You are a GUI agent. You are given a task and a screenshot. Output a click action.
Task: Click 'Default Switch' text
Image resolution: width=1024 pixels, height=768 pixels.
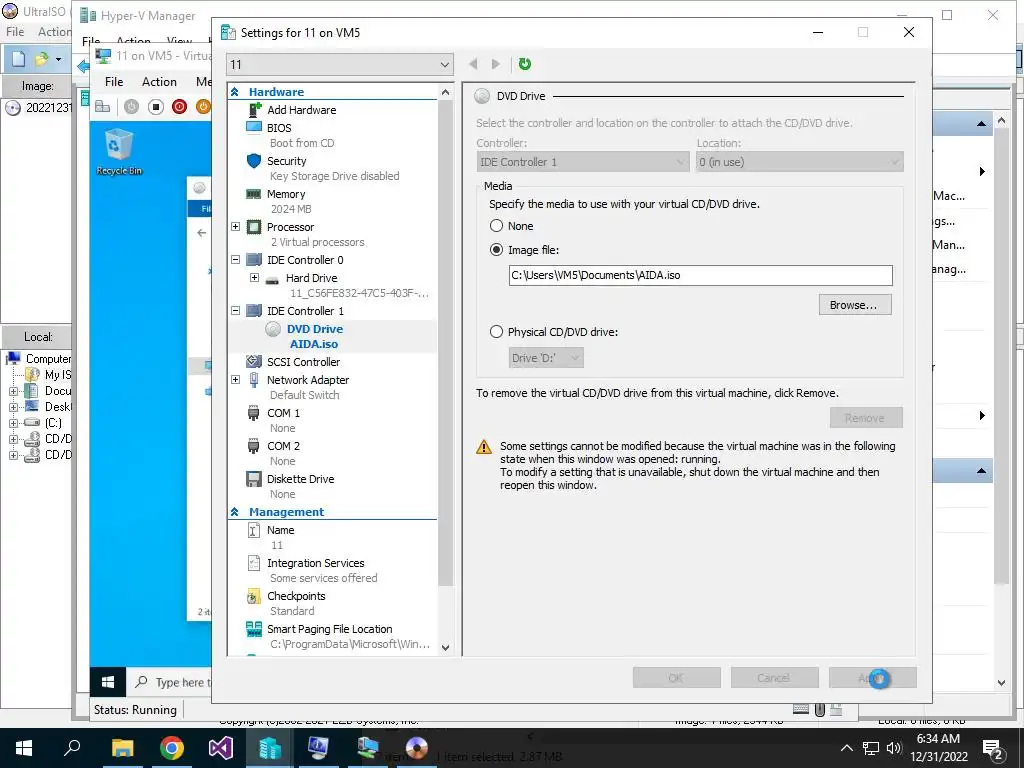304,395
